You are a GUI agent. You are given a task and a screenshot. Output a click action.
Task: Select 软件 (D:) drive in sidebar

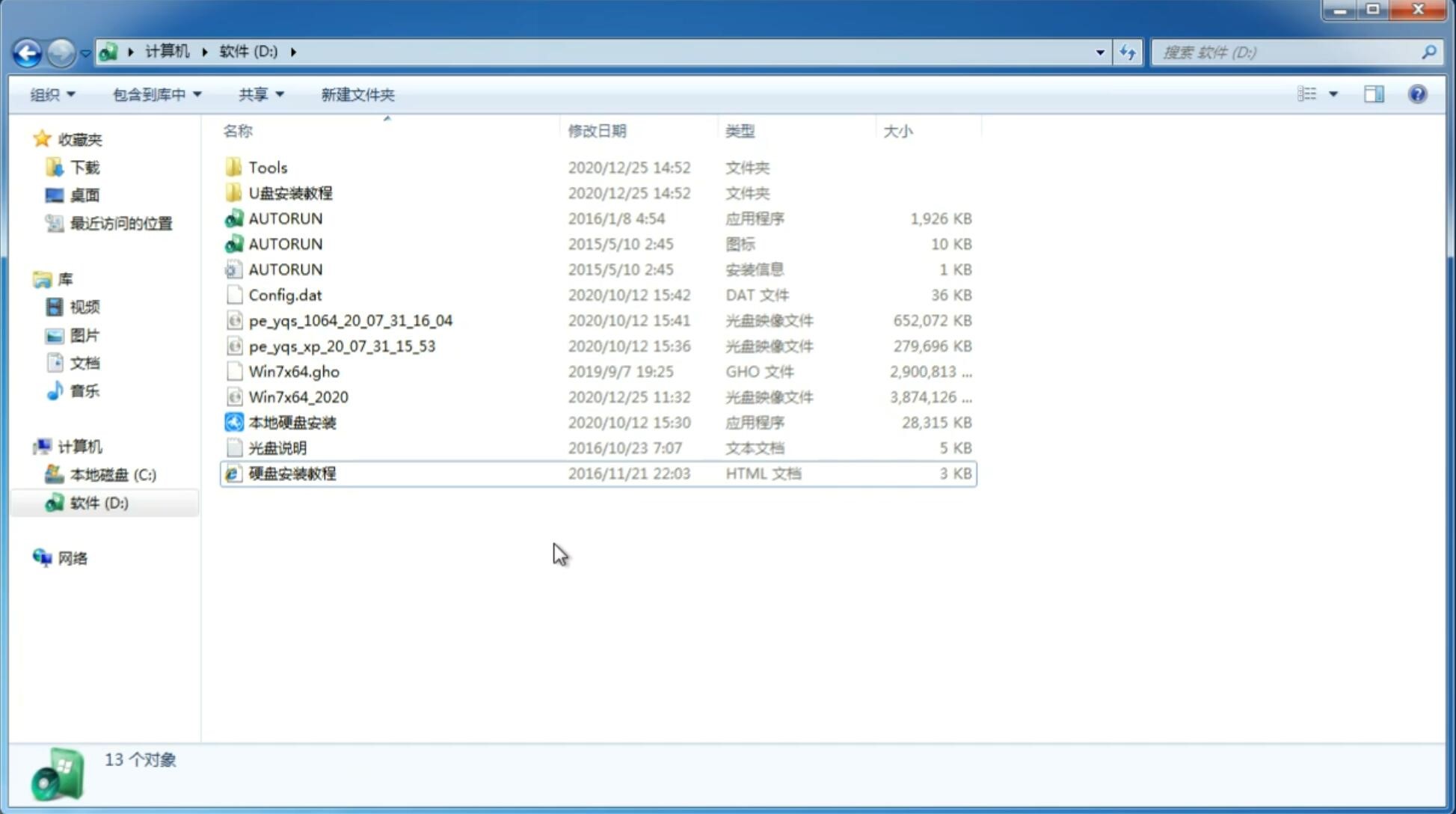pos(98,502)
